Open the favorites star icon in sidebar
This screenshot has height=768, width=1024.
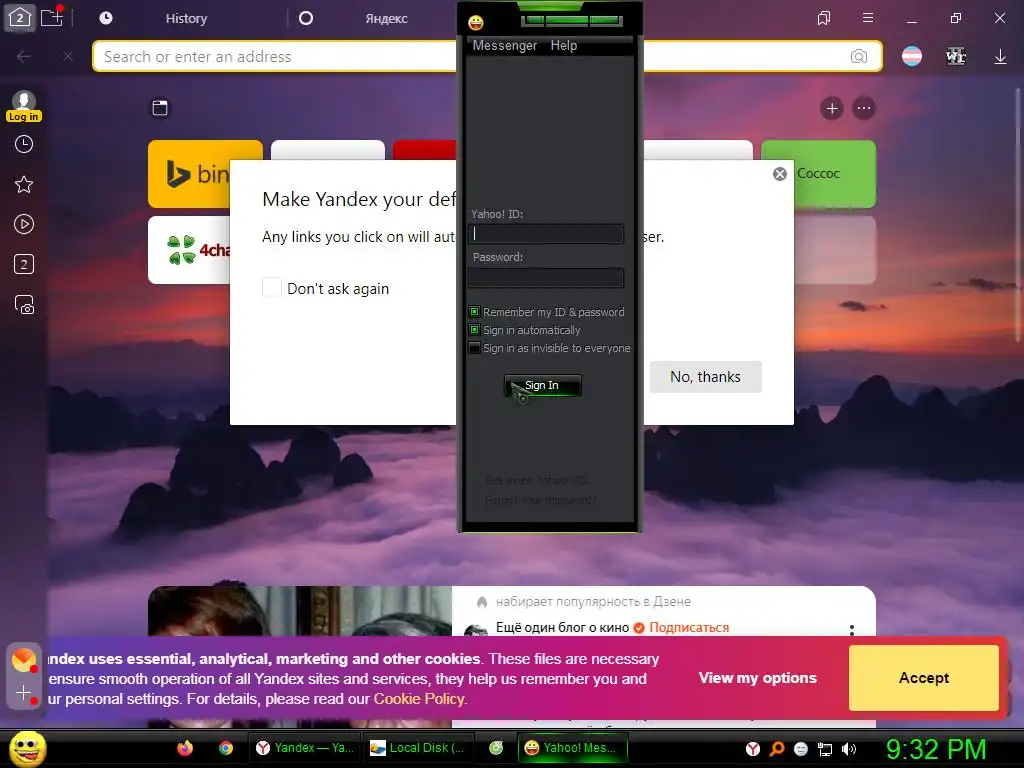tap(24, 185)
